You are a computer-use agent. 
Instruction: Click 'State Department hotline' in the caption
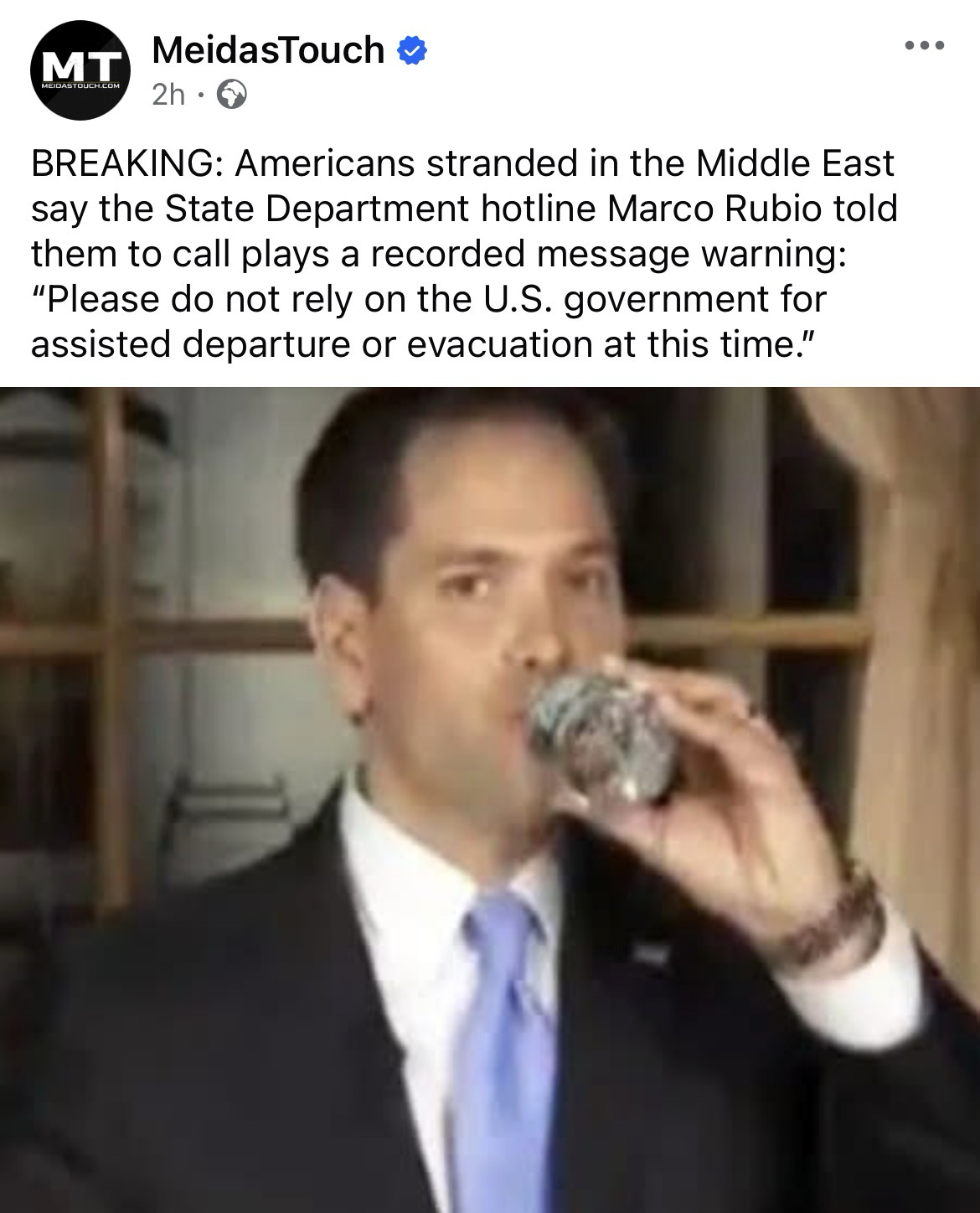tap(380, 209)
